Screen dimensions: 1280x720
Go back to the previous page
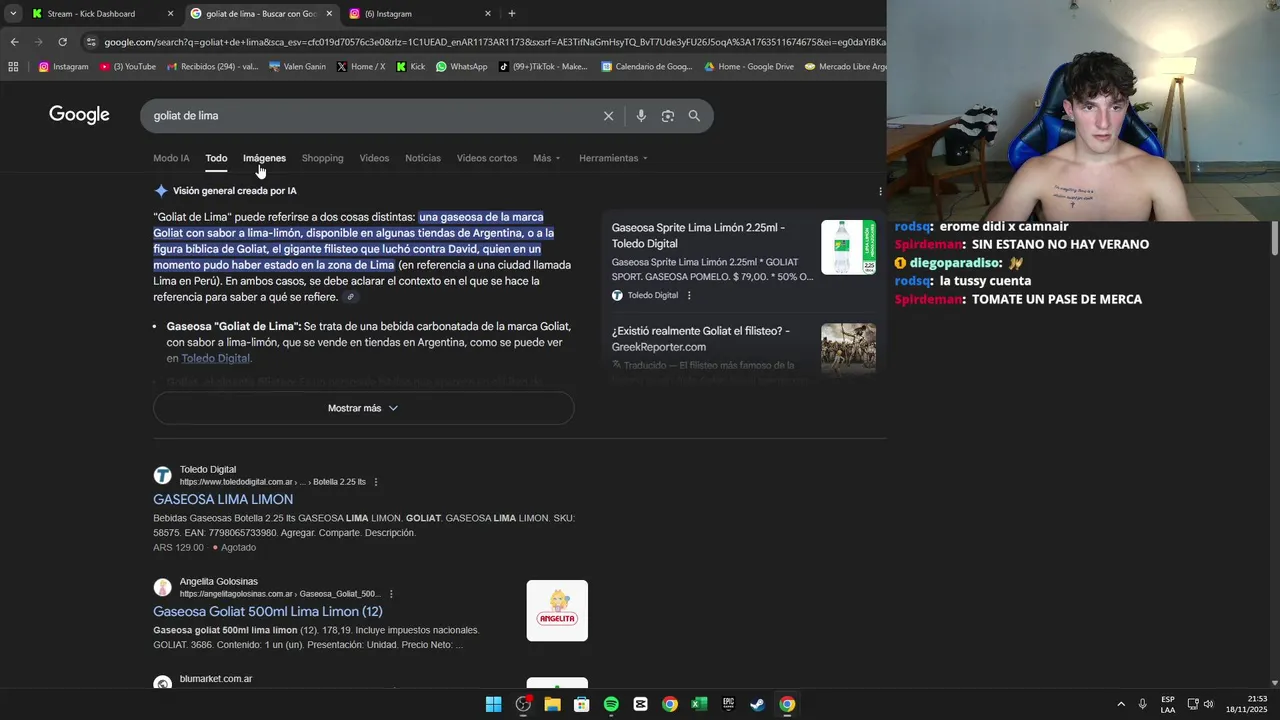14,42
